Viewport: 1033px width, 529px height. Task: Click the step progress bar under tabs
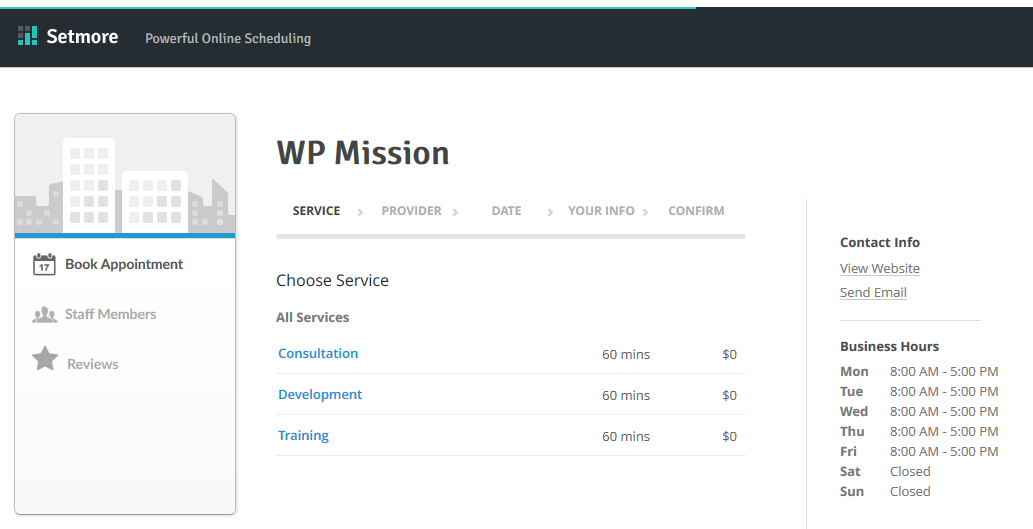point(511,236)
